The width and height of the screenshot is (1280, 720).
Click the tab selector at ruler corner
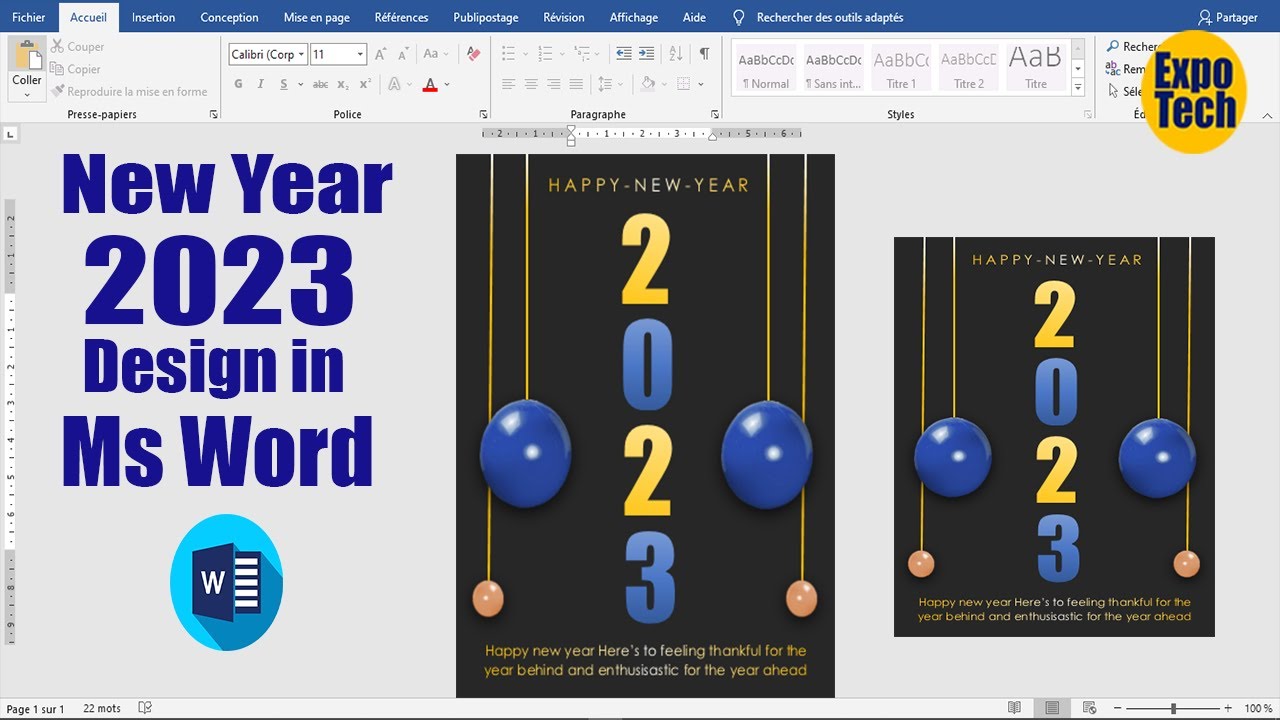tap(10, 132)
